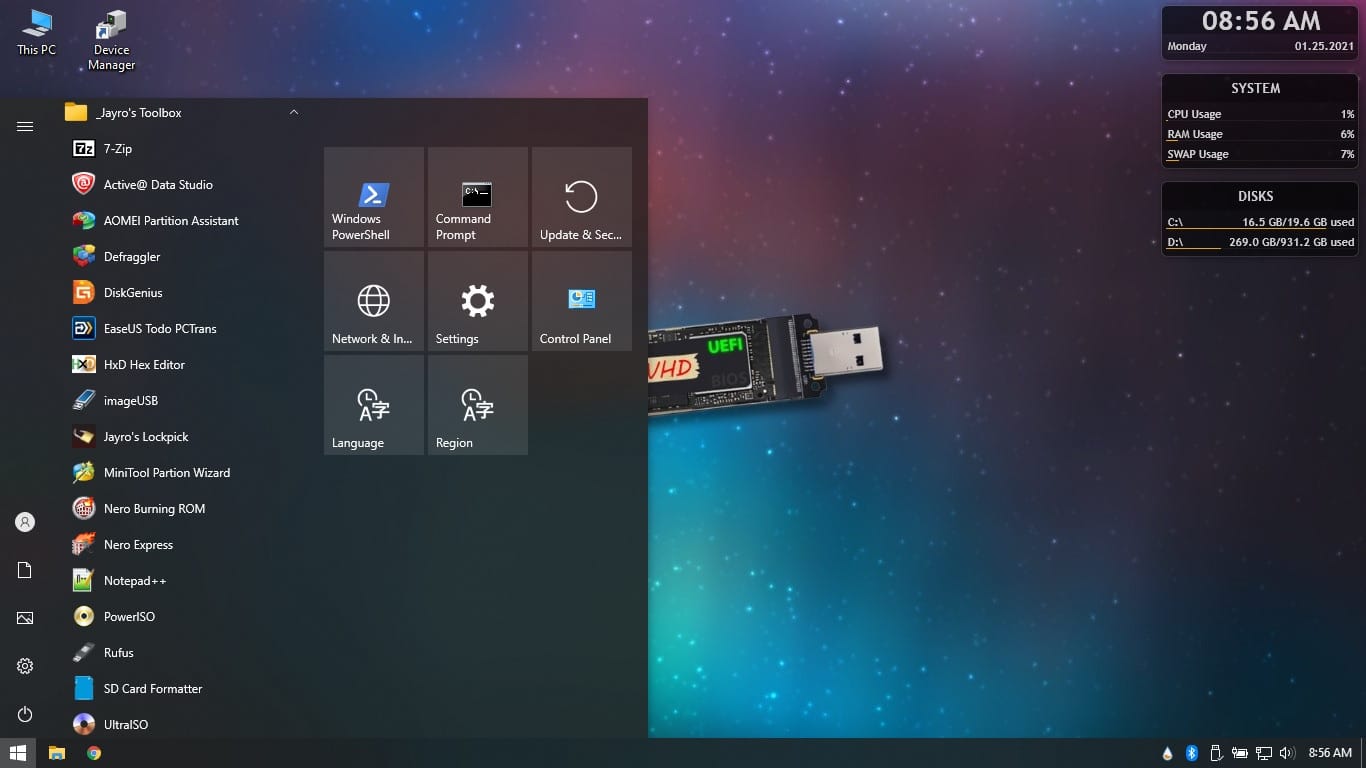Click the Power icon in Start
1366x768 pixels.
pyautogui.click(x=25, y=714)
